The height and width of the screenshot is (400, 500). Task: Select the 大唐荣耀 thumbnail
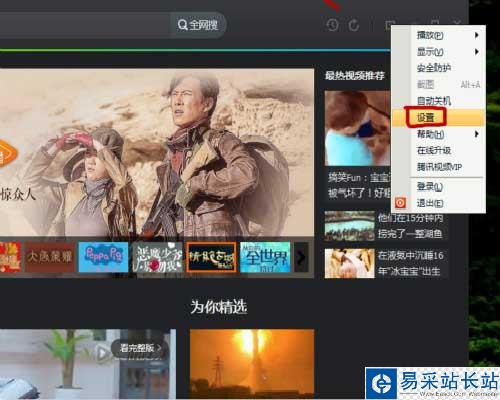click(50, 257)
